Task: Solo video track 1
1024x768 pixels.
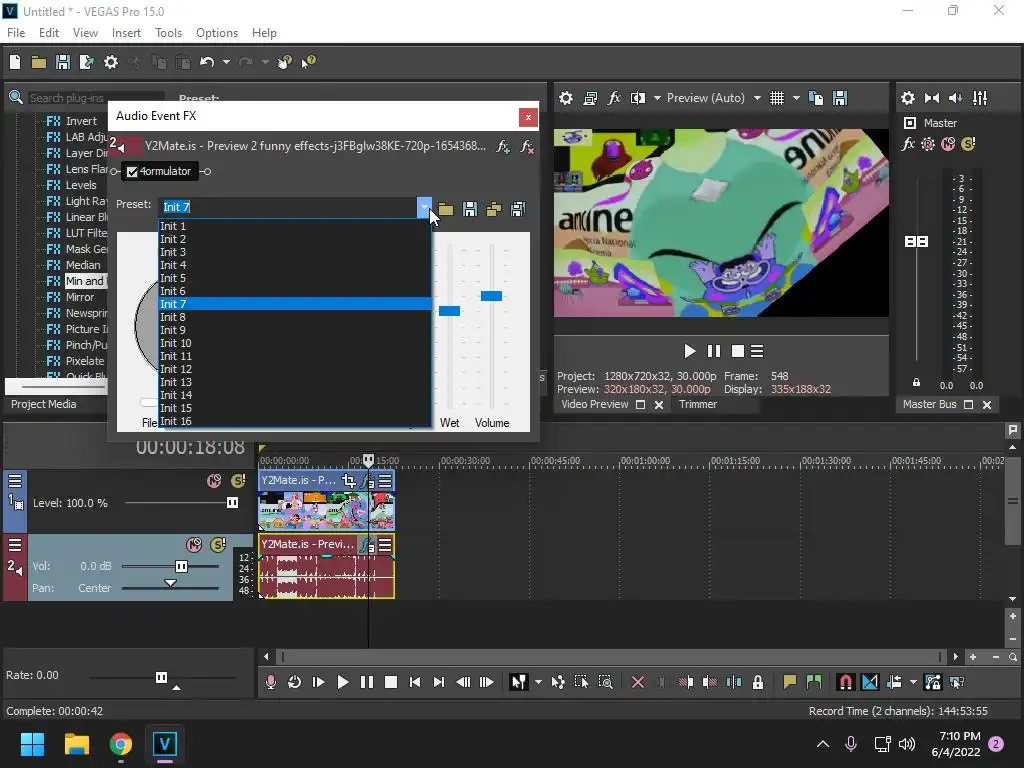Action: coord(238,481)
